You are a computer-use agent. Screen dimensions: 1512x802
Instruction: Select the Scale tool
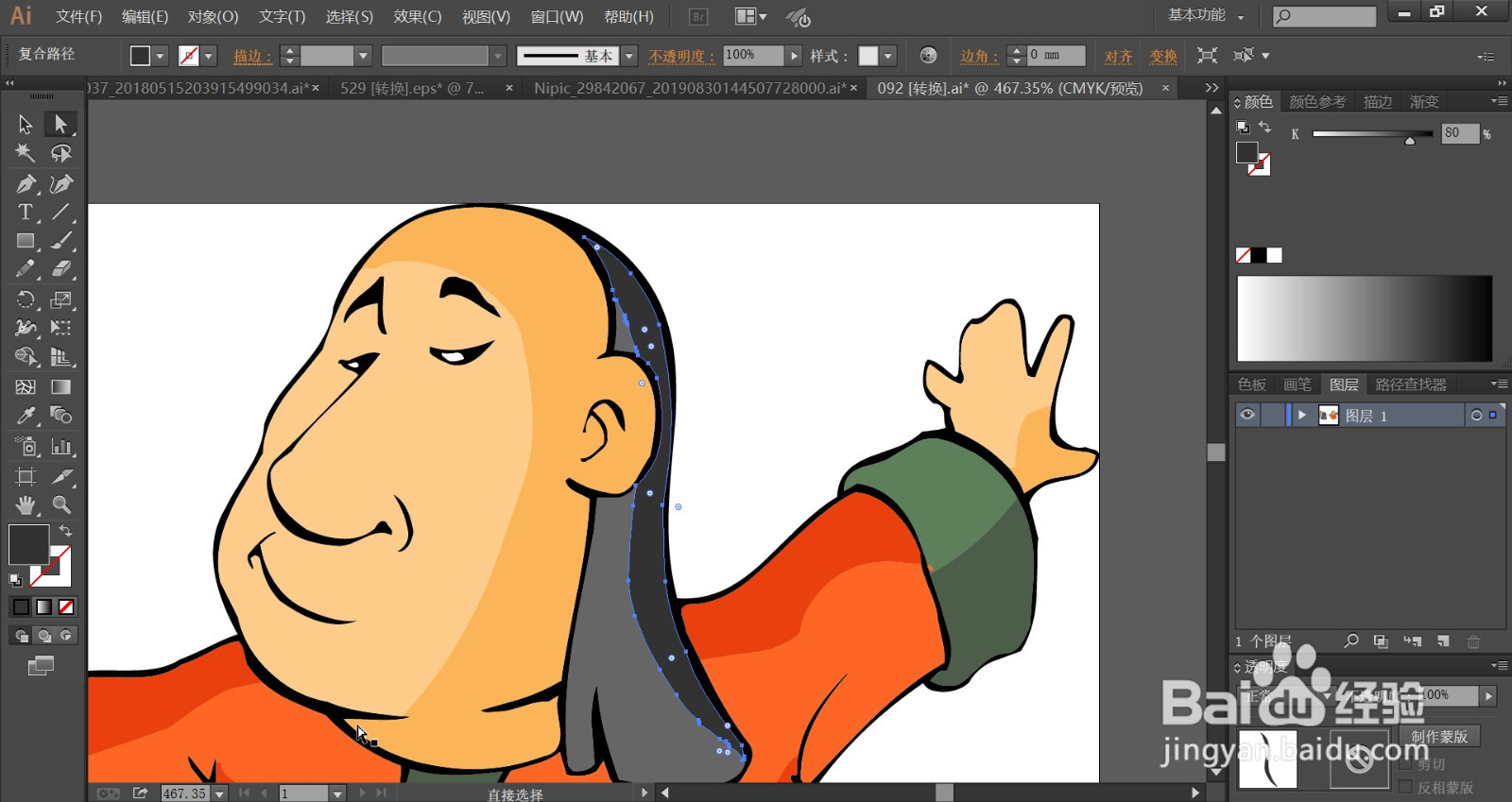pyautogui.click(x=61, y=299)
